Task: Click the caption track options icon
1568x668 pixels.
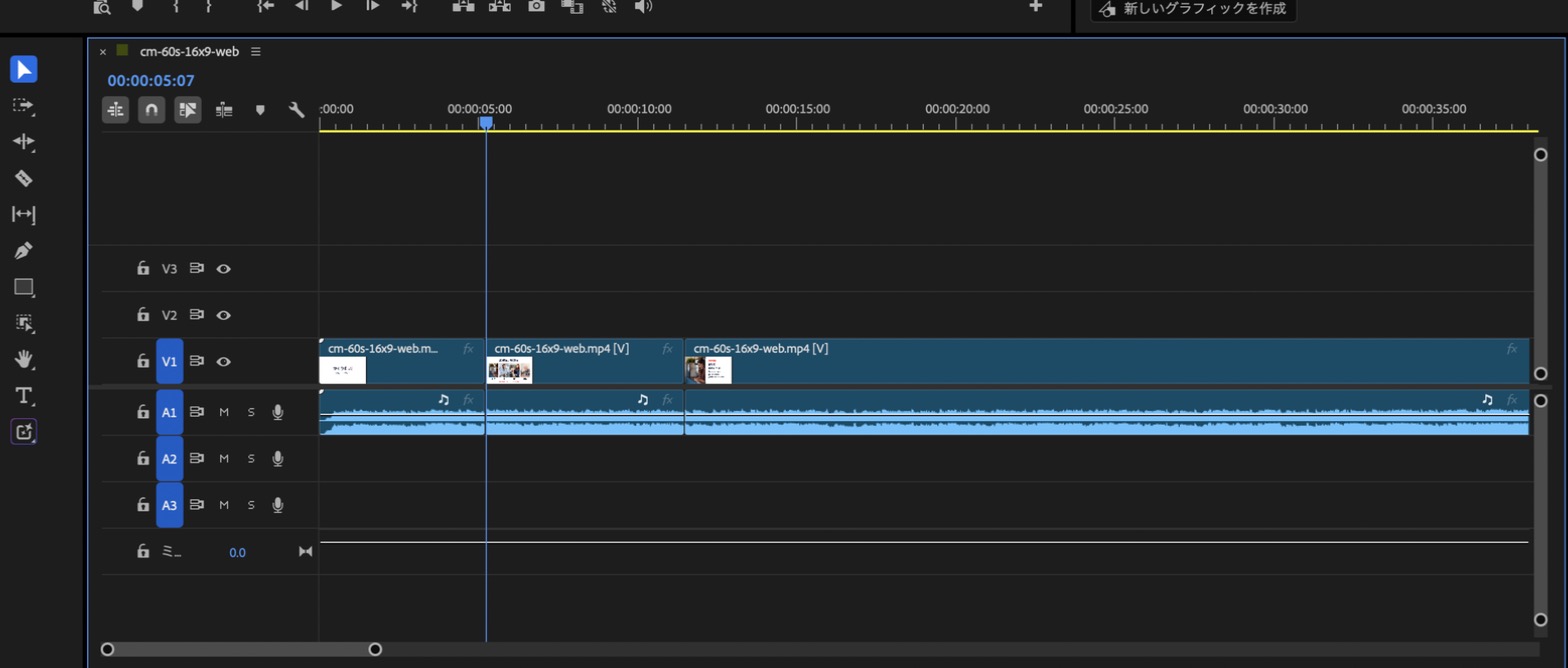Action: (x=224, y=110)
